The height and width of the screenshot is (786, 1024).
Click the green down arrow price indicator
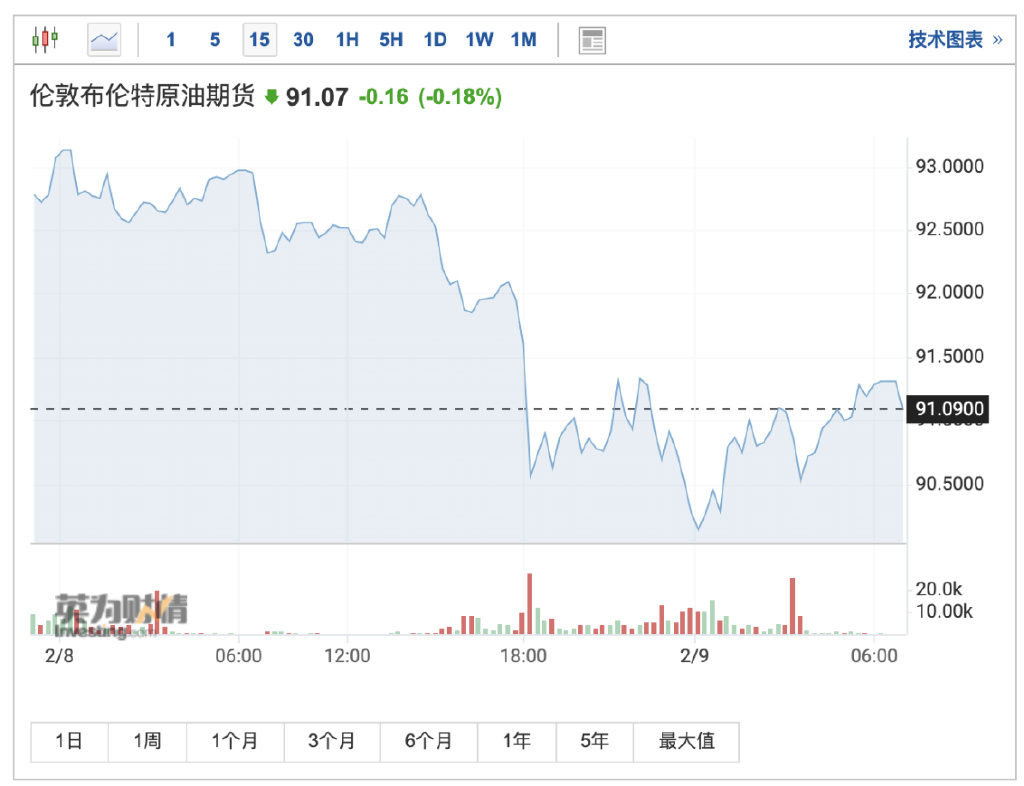272,97
